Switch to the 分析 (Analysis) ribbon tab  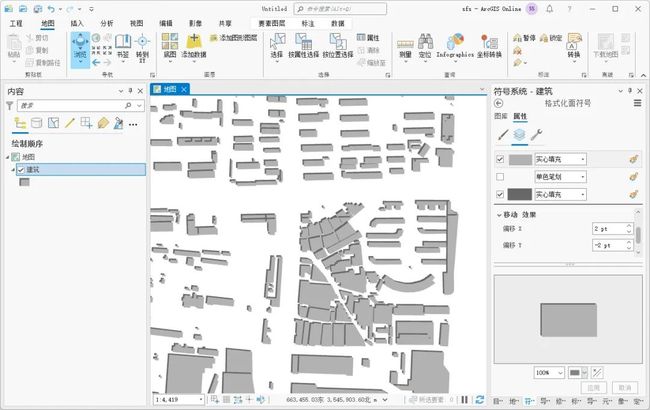click(x=107, y=23)
